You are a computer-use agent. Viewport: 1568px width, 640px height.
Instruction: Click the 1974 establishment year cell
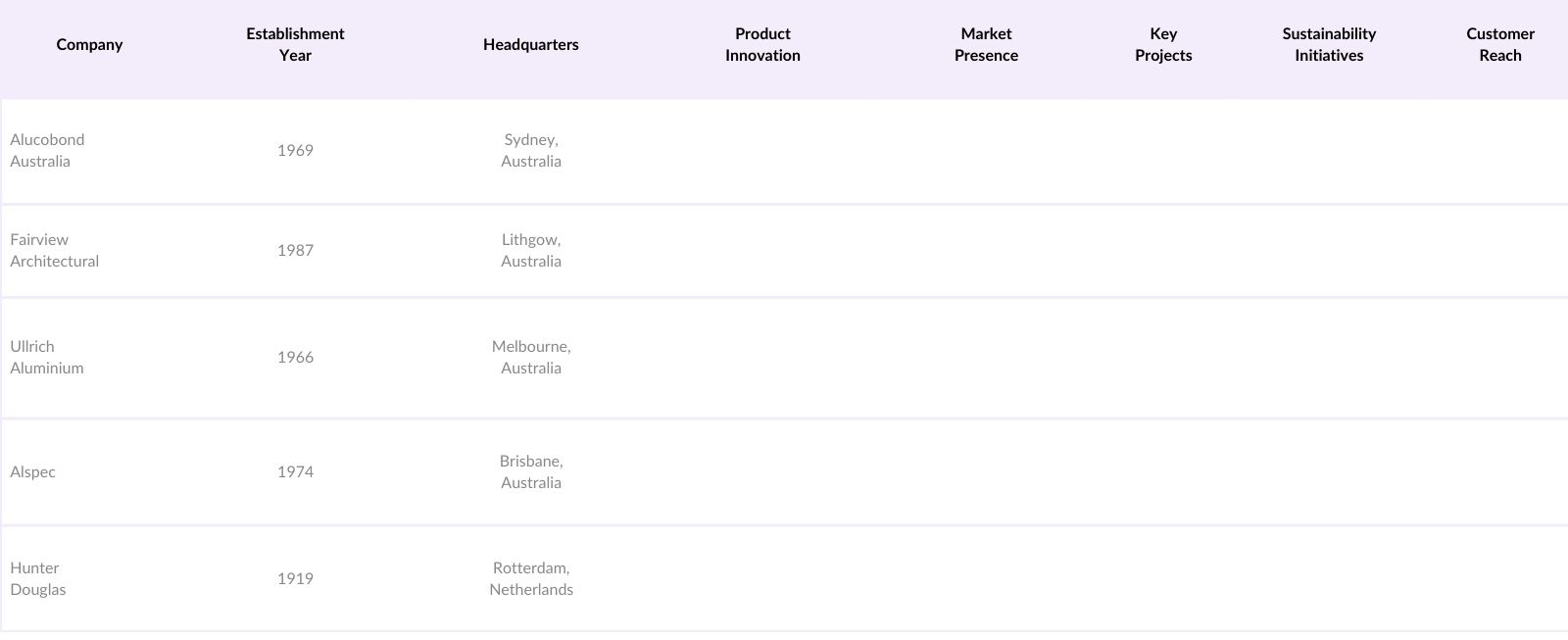(x=295, y=471)
